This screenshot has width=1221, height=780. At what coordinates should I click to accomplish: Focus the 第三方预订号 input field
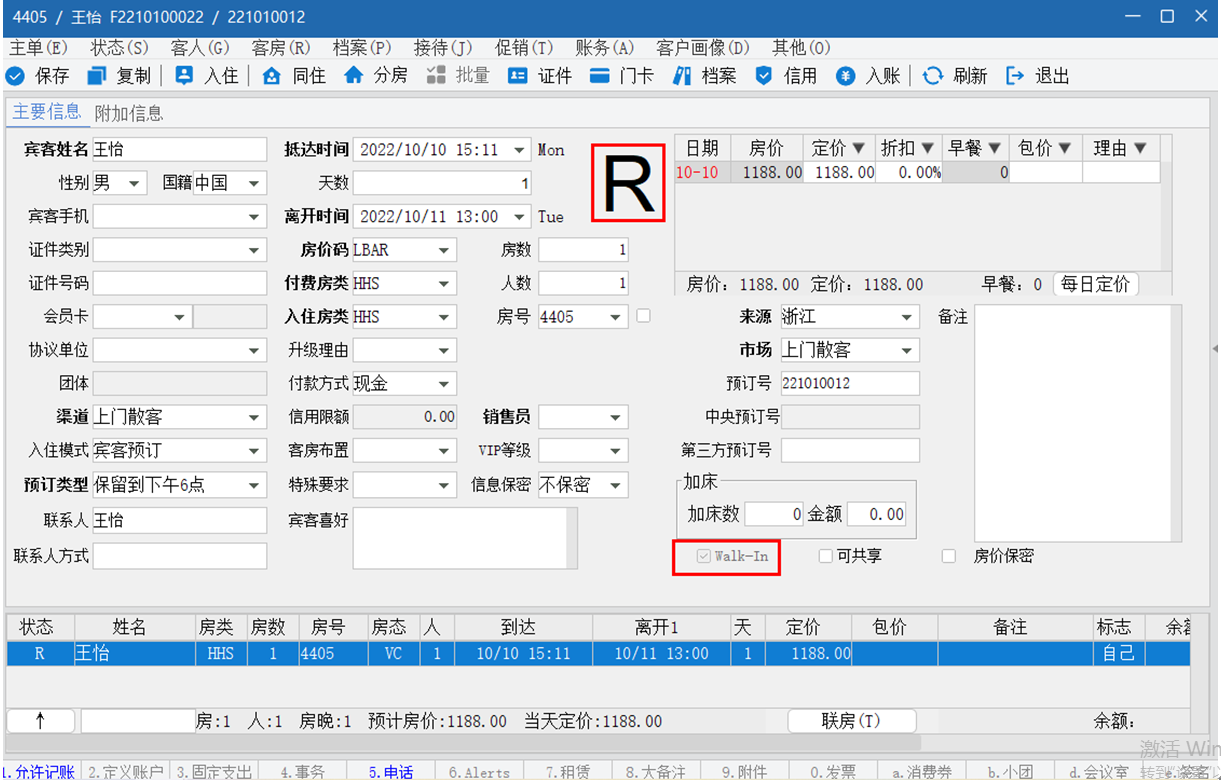[850, 450]
